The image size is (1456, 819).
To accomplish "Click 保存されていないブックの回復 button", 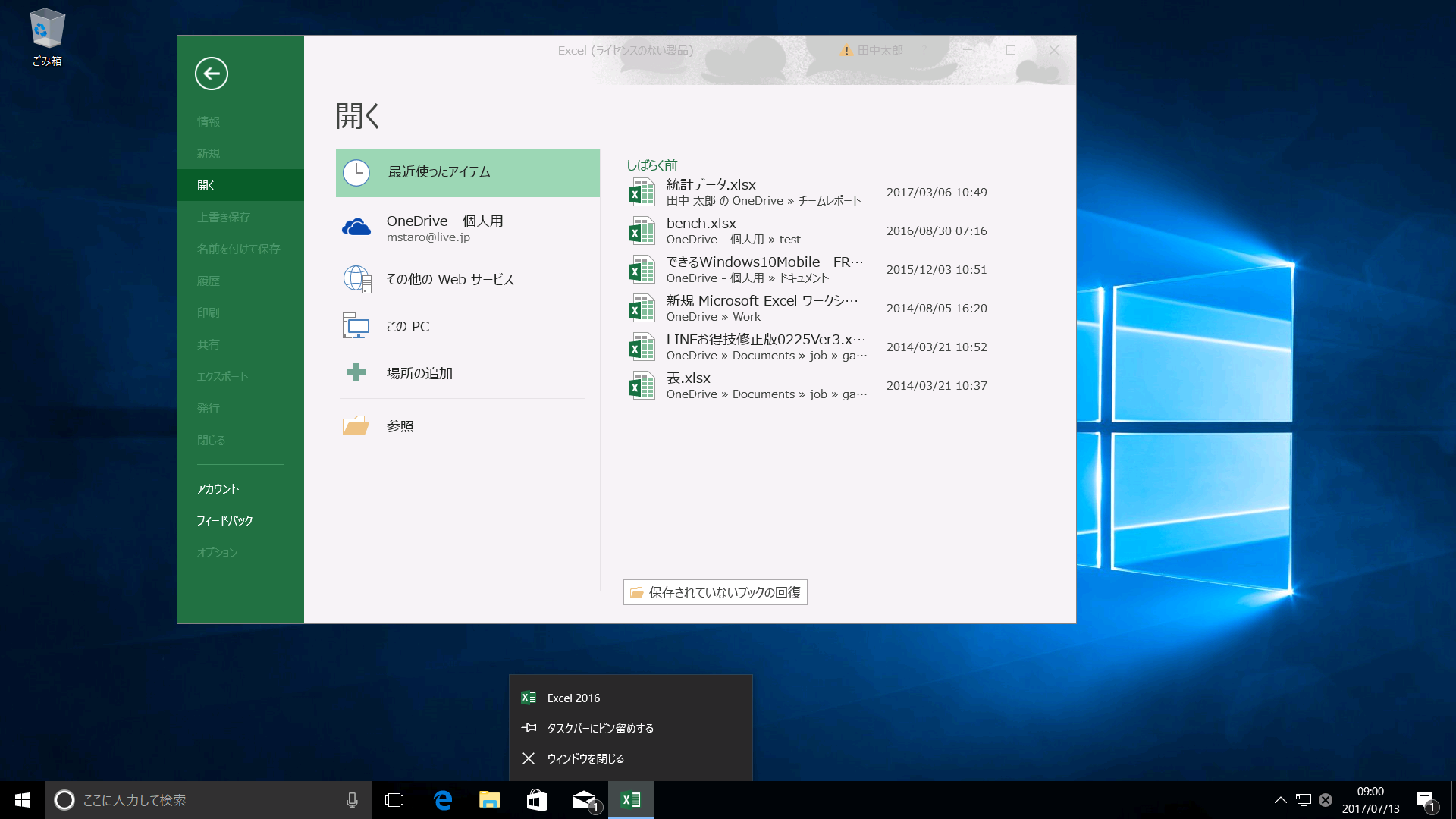I will pos(715,592).
